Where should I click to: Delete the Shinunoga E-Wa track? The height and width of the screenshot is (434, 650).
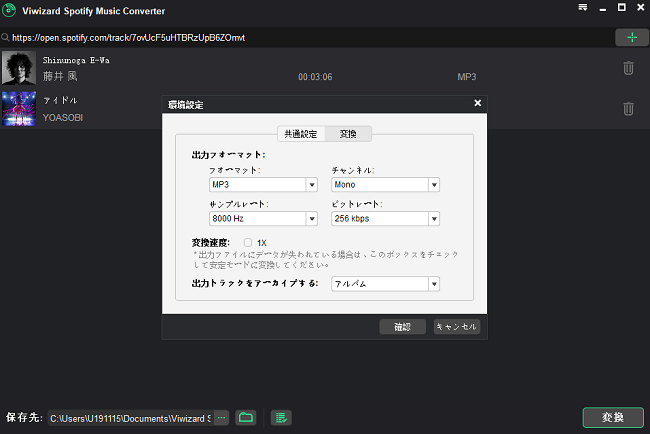point(628,68)
